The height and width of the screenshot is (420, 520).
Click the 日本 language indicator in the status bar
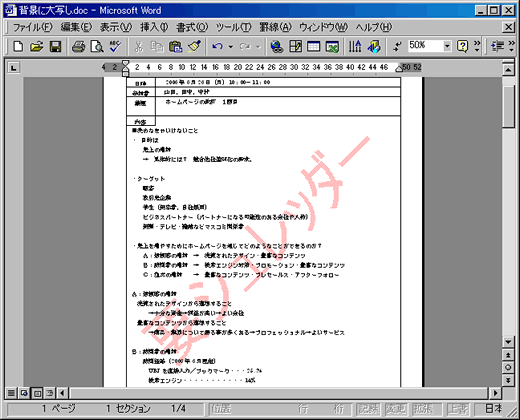(493, 409)
